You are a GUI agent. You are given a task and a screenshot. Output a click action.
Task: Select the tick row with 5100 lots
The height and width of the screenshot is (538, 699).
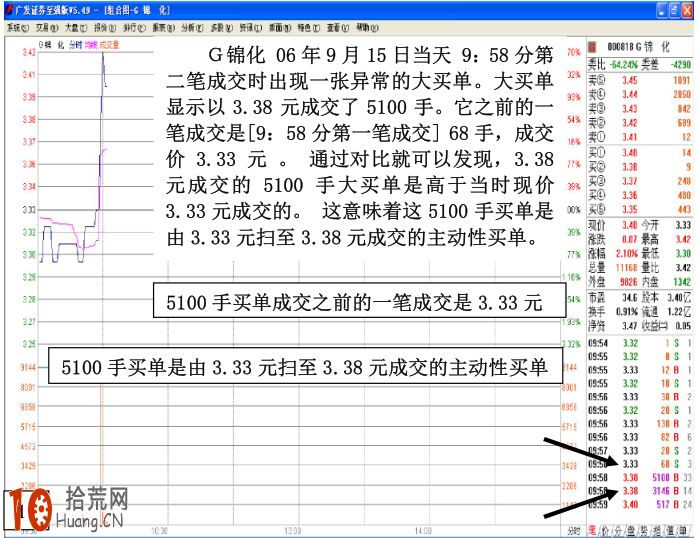(640, 477)
